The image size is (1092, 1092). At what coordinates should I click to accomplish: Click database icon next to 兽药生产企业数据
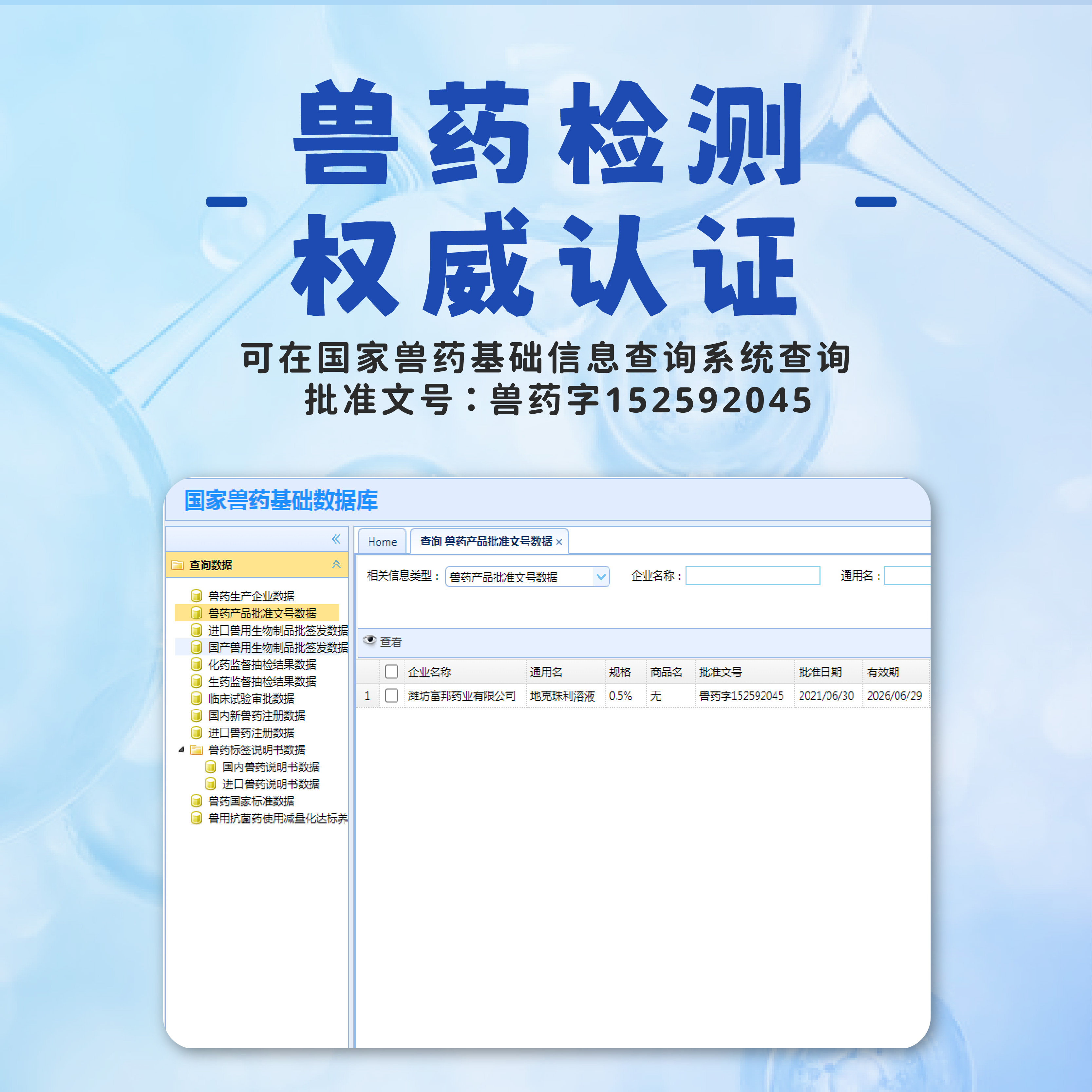pyautogui.click(x=196, y=596)
